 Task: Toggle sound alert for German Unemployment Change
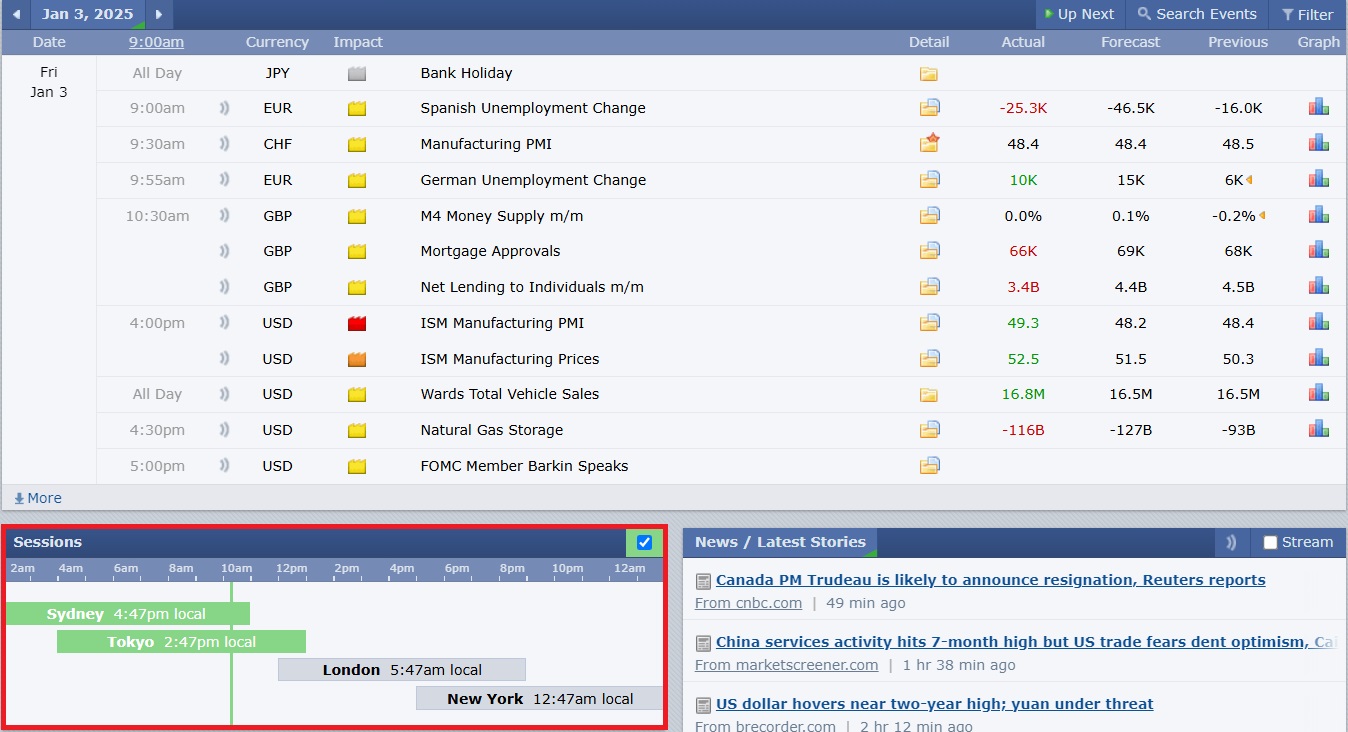pyautogui.click(x=224, y=180)
